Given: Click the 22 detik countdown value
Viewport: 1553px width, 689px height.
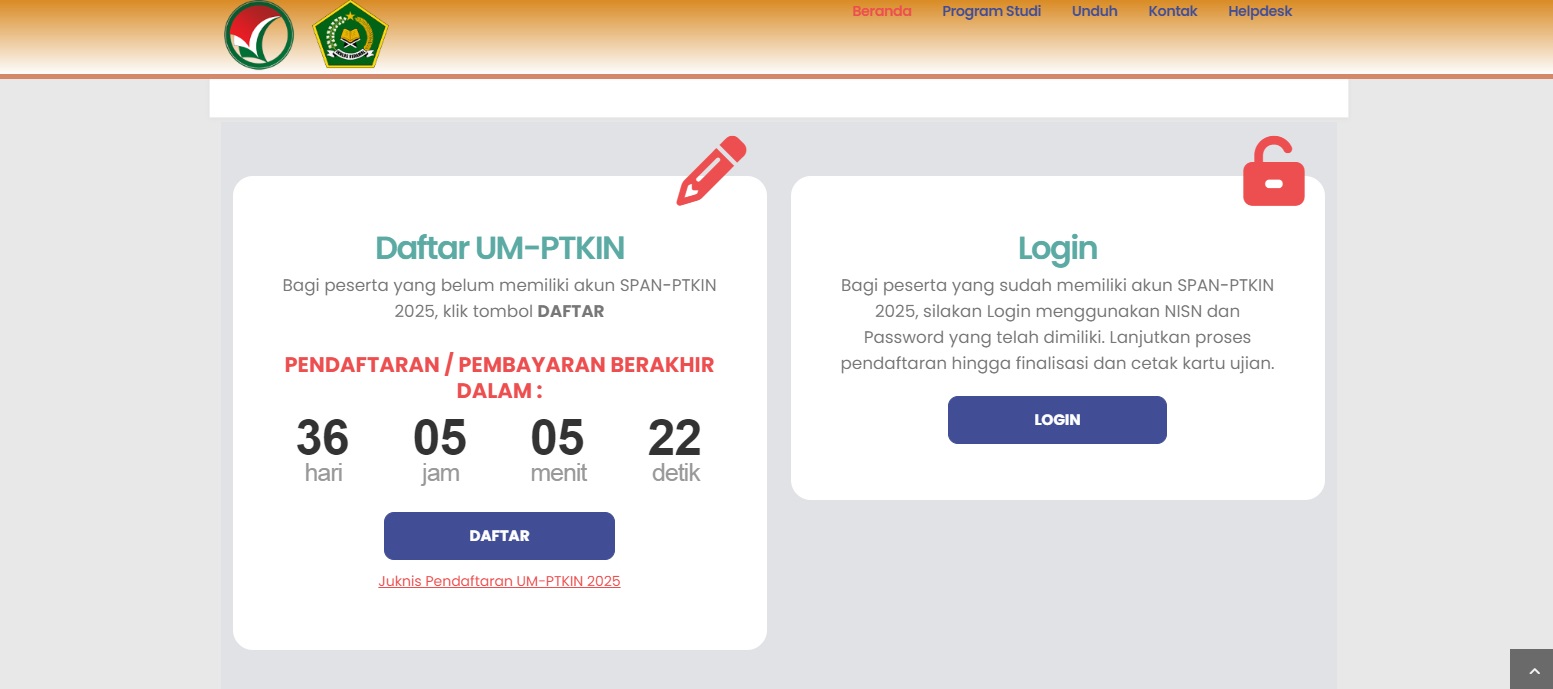Looking at the screenshot, I should pos(675,438).
